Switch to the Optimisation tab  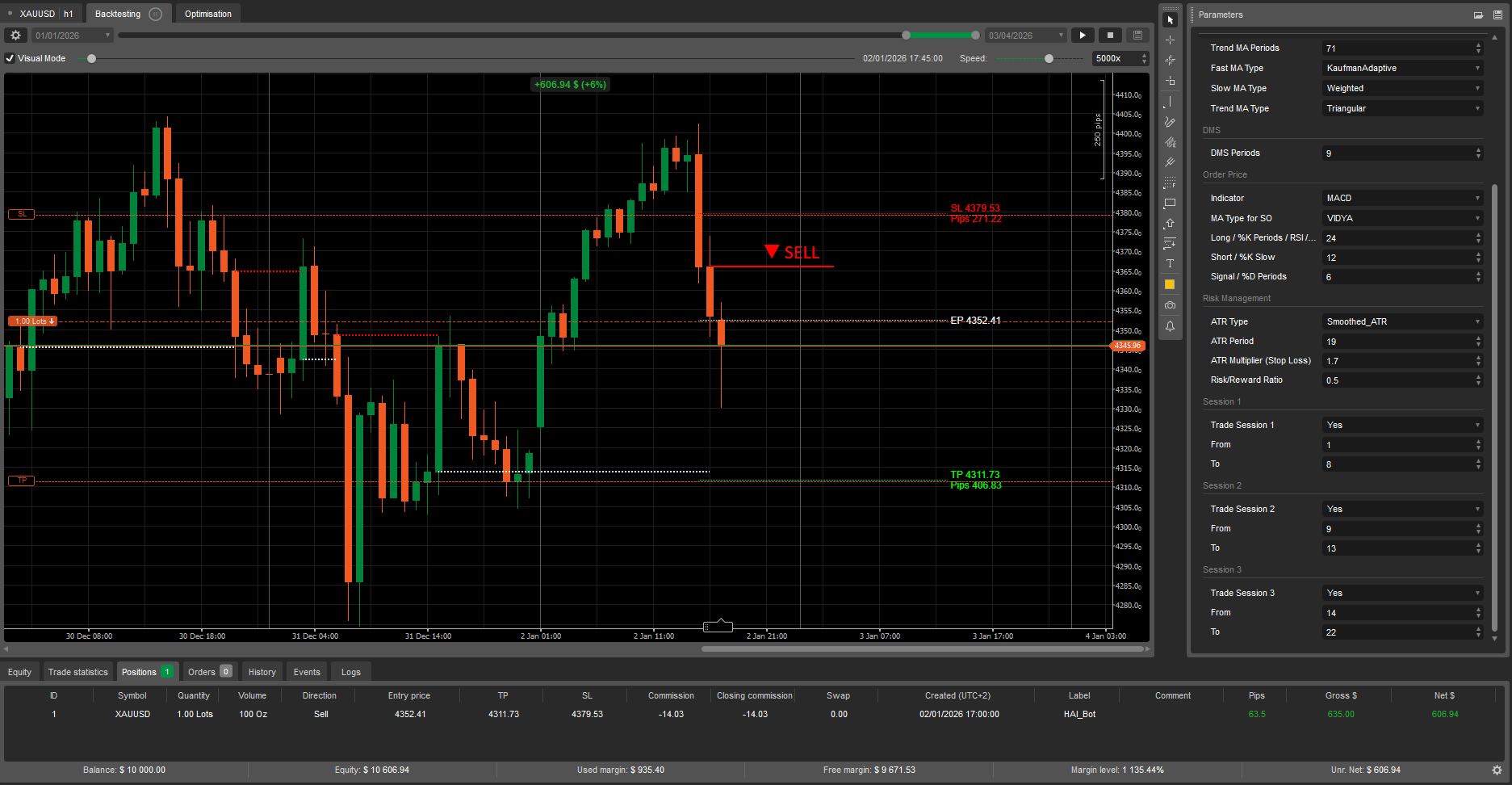point(207,14)
